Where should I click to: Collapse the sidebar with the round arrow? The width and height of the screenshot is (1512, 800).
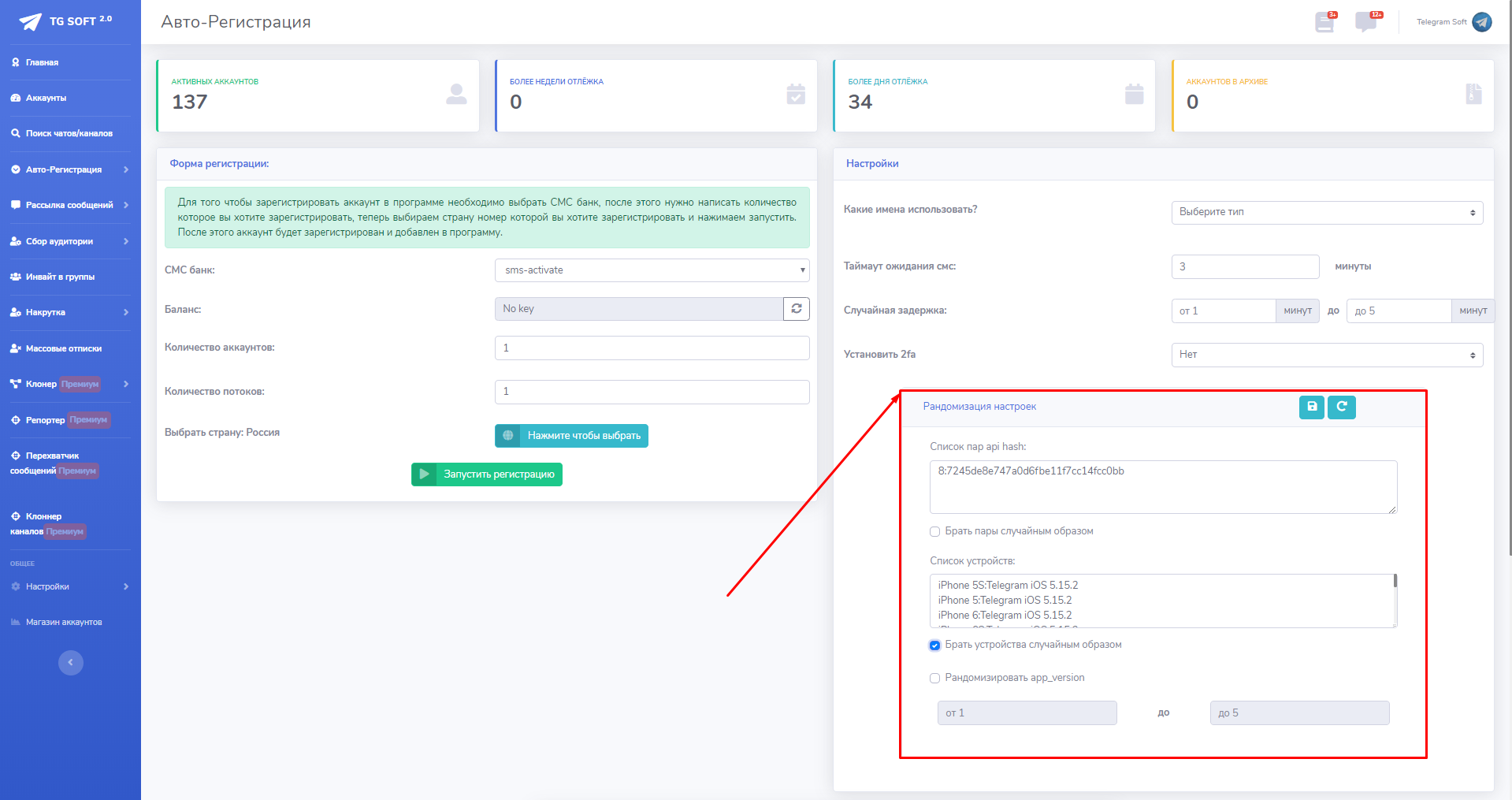click(x=70, y=662)
